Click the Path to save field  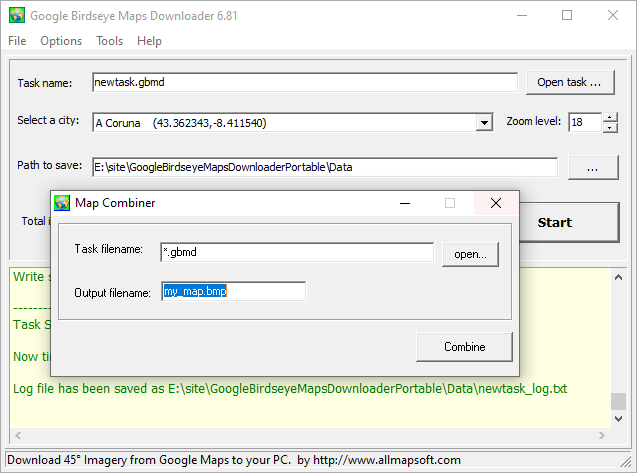pos(325,167)
